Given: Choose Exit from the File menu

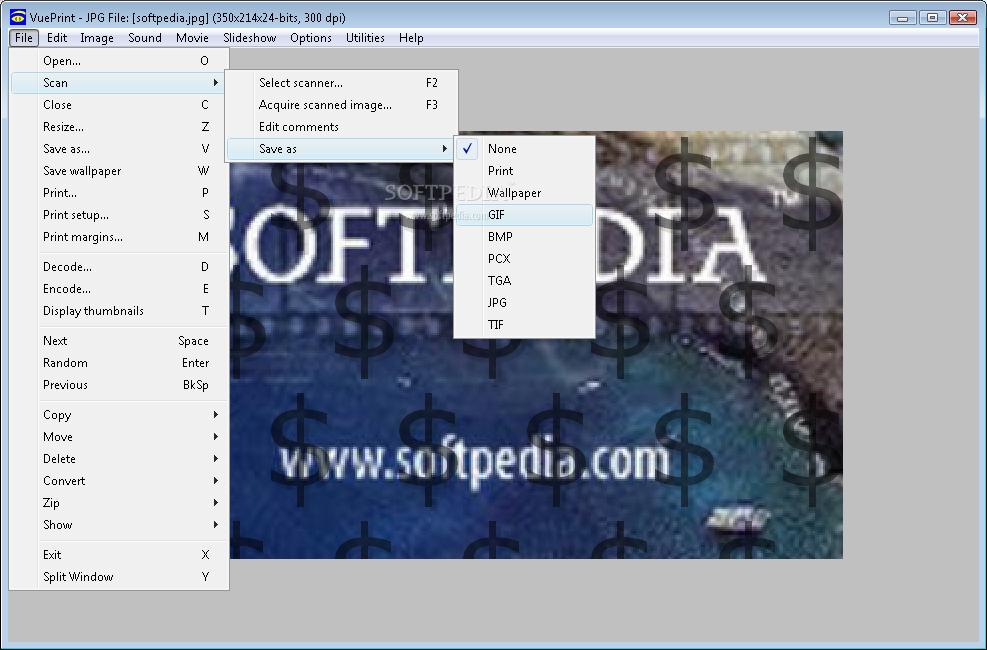Looking at the screenshot, I should [119, 555].
